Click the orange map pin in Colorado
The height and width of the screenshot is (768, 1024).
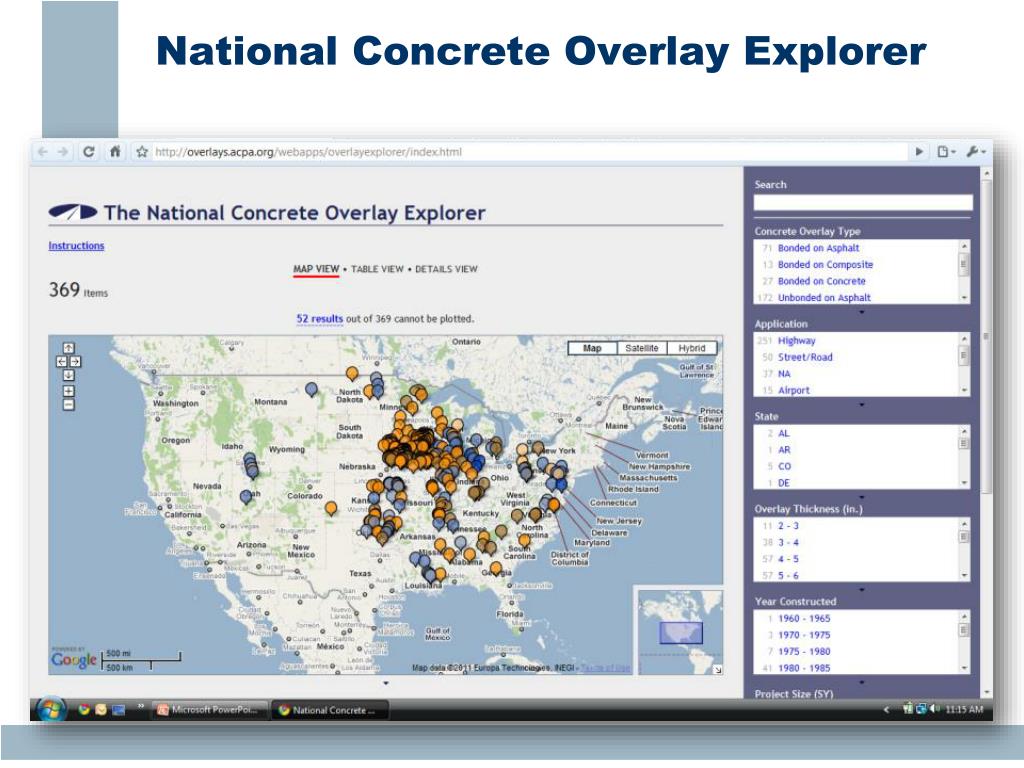point(331,508)
